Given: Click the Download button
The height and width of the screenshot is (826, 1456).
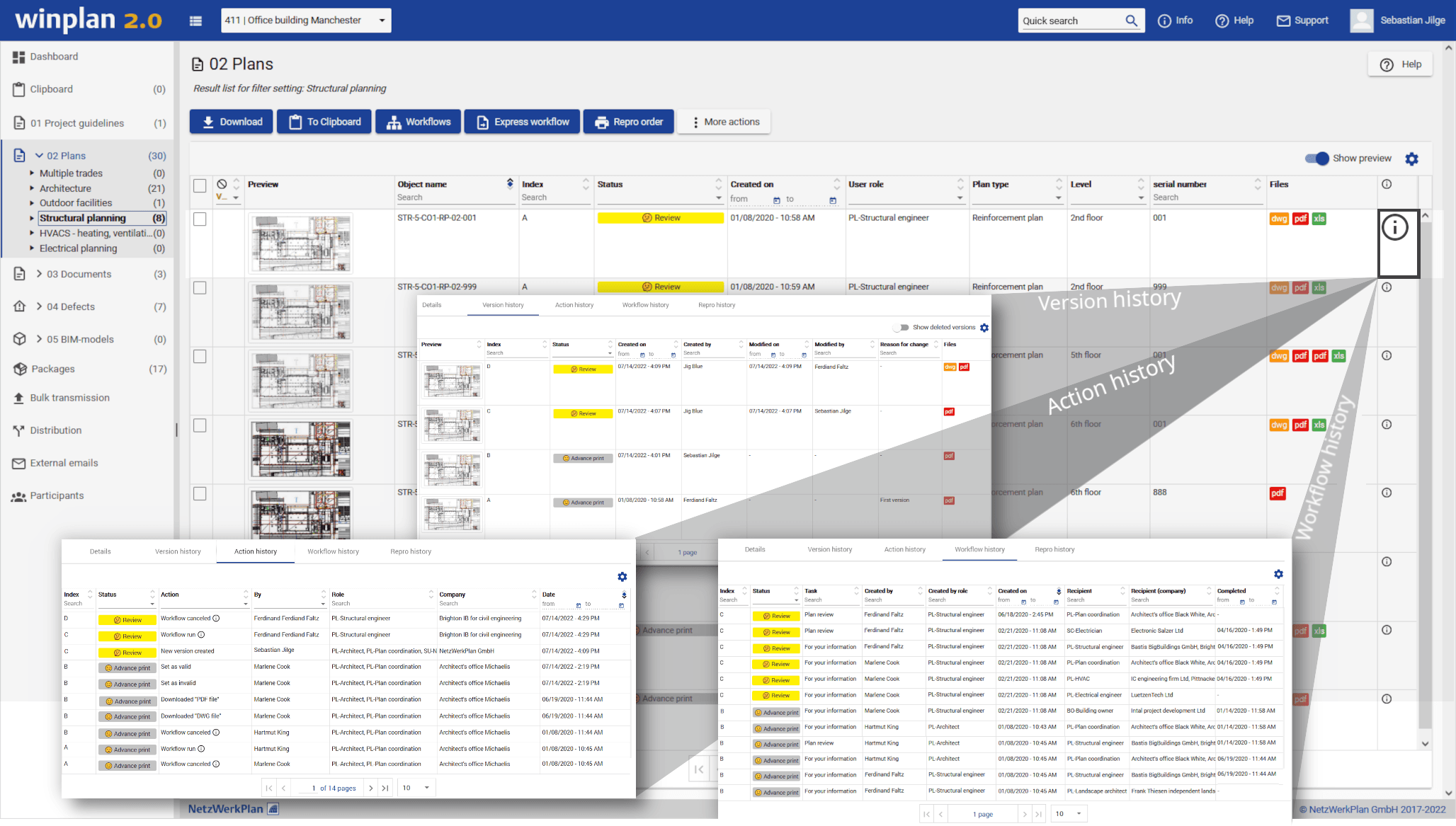Looking at the screenshot, I should click(x=232, y=122).
